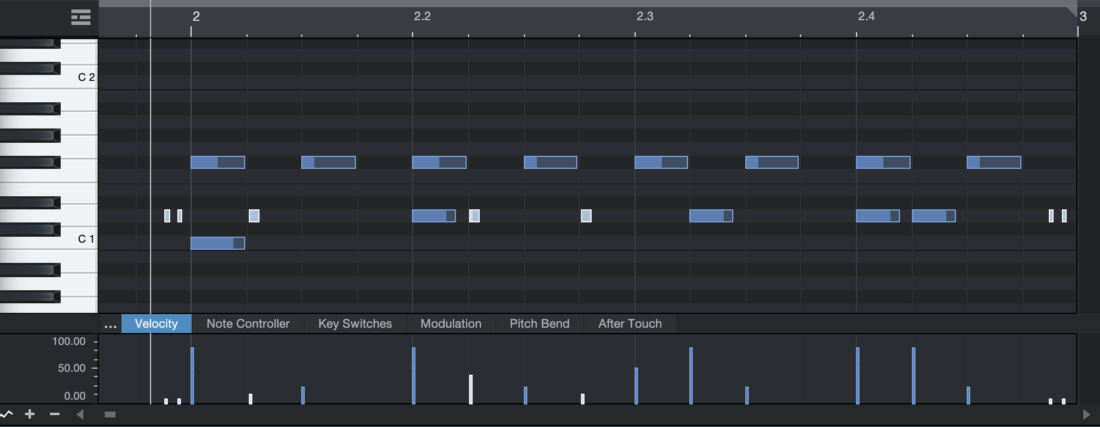Play the D#1 black piano key
The width and height of the screenshot is (1100, 427).
click(x=30, y=203)
